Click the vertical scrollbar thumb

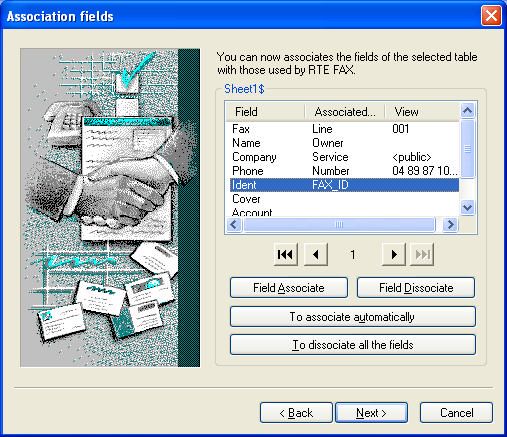pyautogui.click(x=467, y=148)
